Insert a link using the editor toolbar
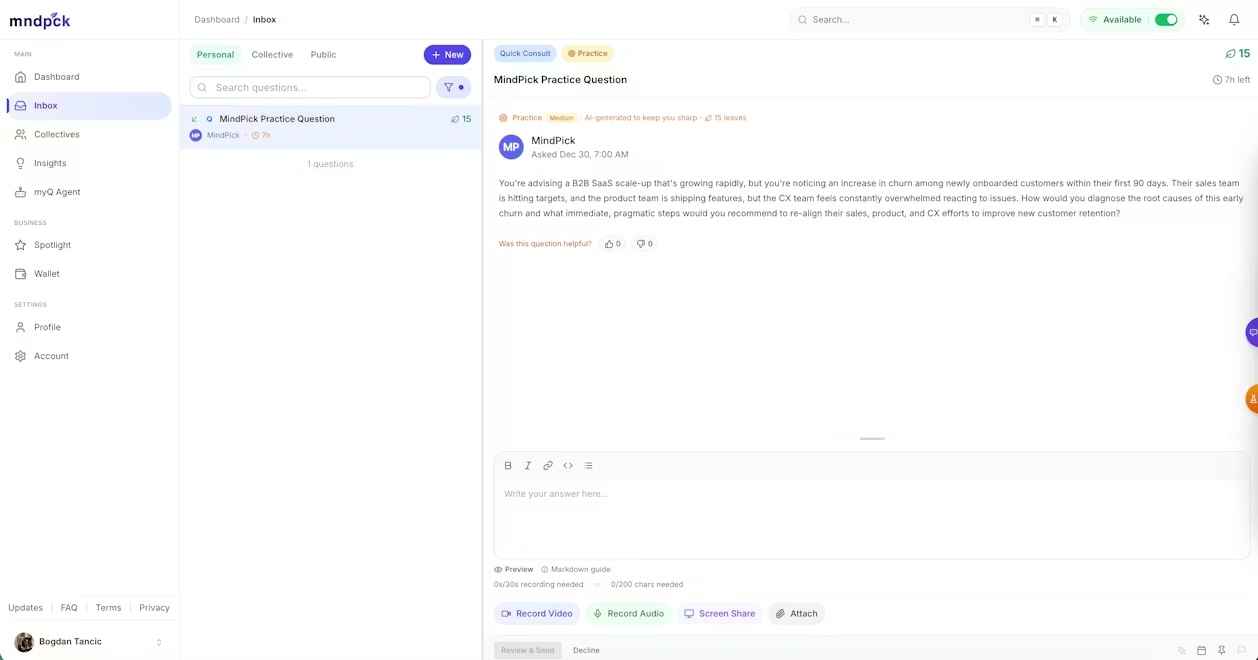 548,465
